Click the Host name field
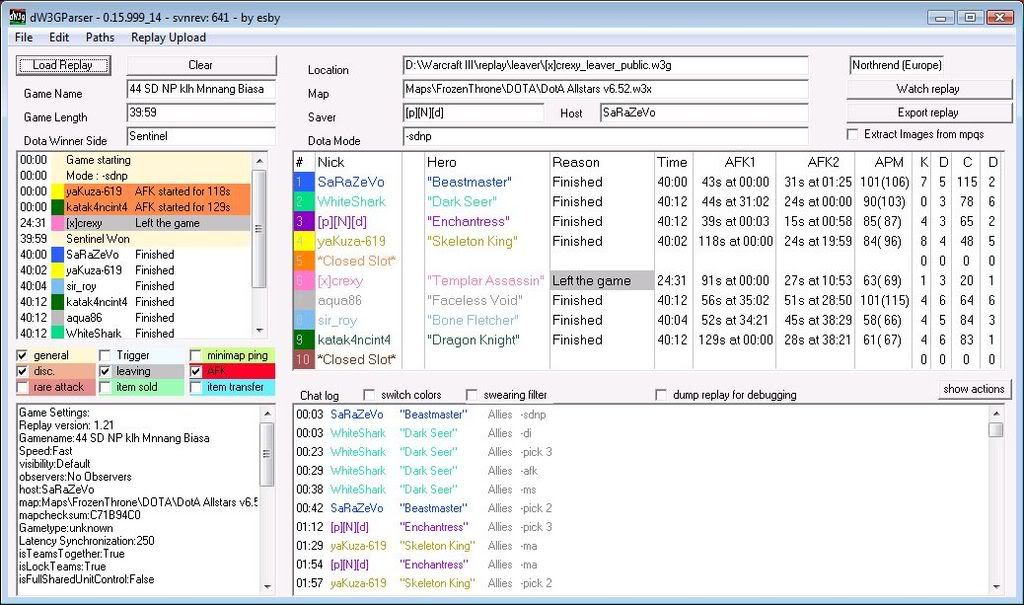 click(x=704, y=112)
